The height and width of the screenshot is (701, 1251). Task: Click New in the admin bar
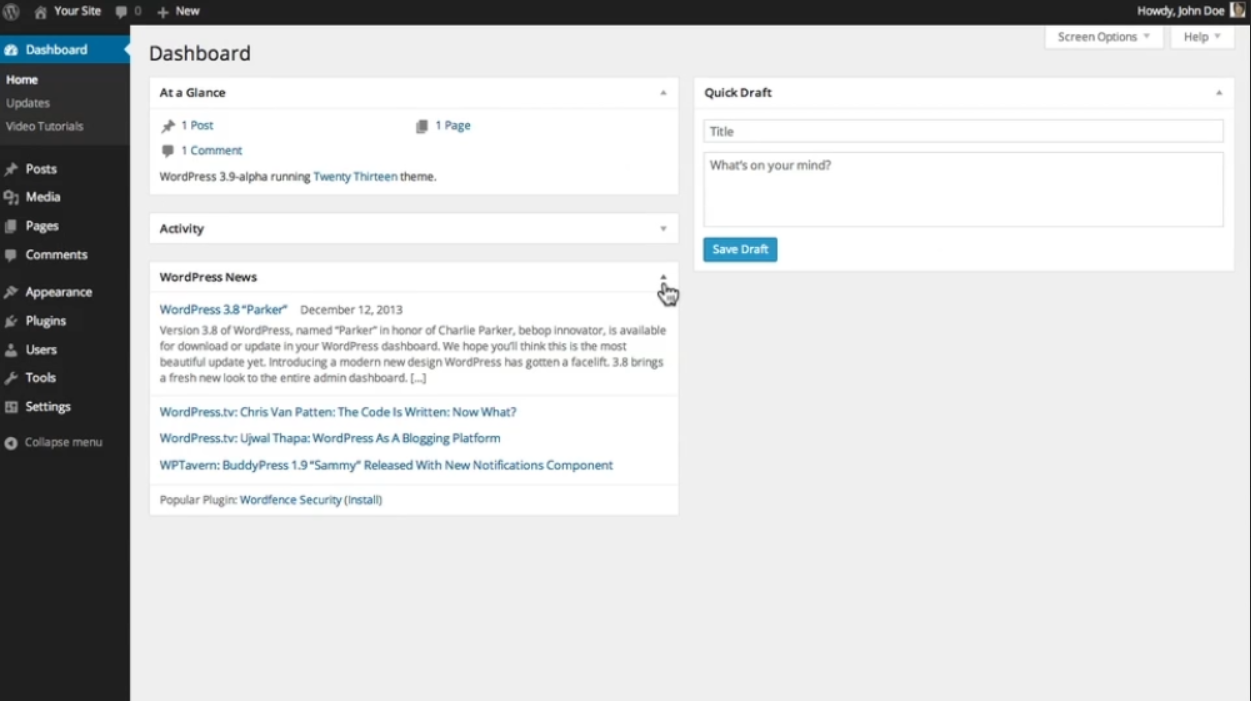click(187, 11)
